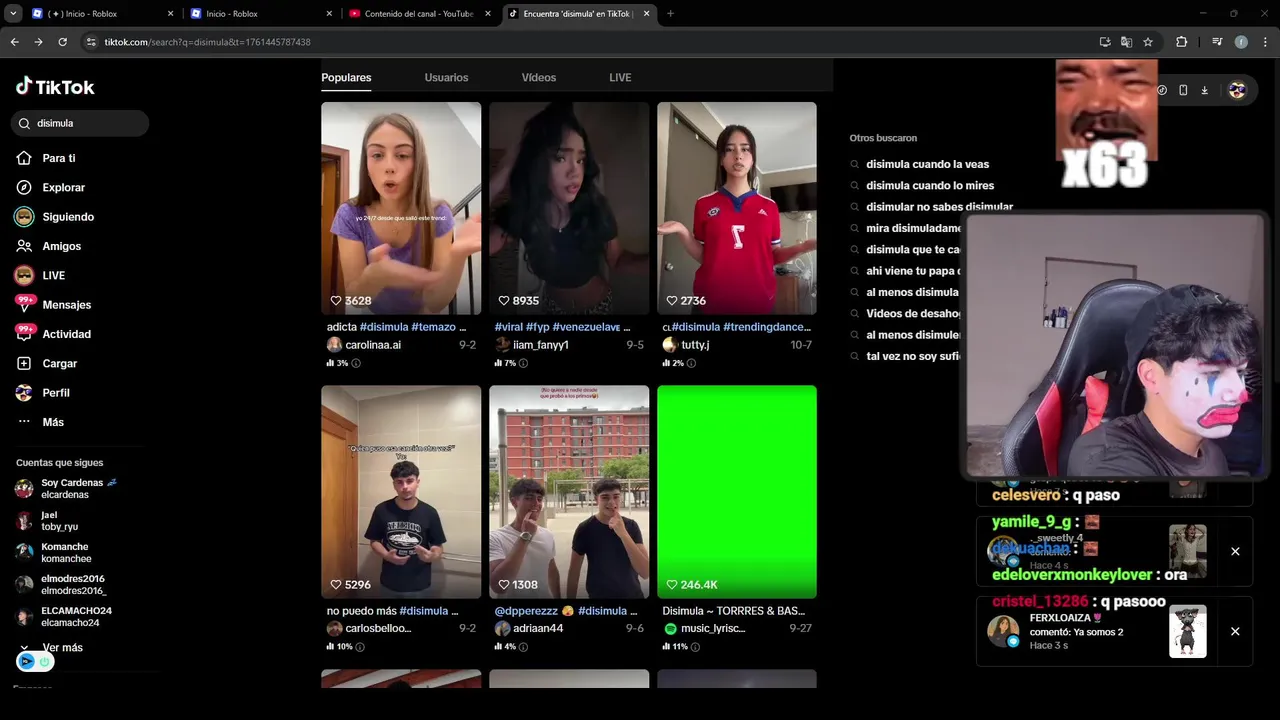The height and width of the screenshot is (720, 1280).
Task: Open Para ti in the sidebar
Action: tap(46, 158)
